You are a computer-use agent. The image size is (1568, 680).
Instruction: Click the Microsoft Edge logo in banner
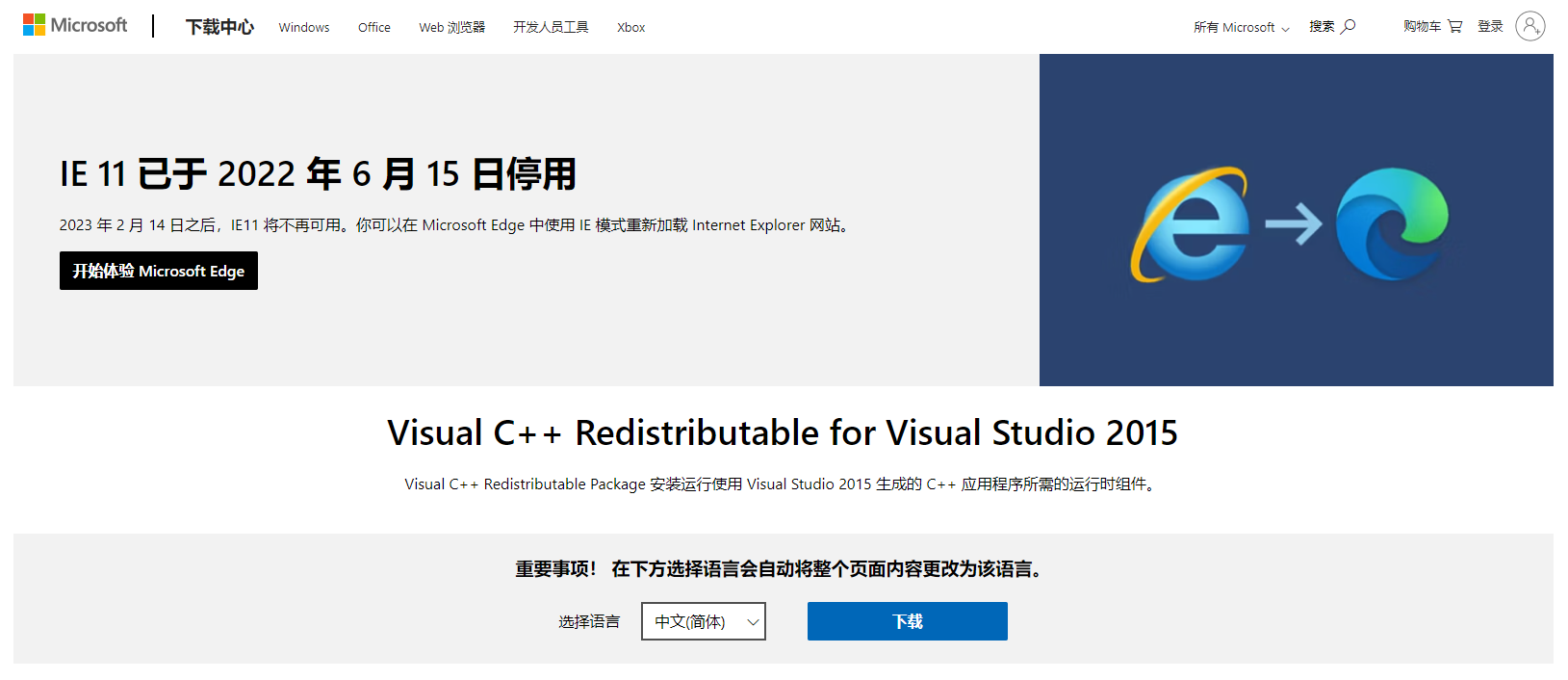pos(1392,224)
